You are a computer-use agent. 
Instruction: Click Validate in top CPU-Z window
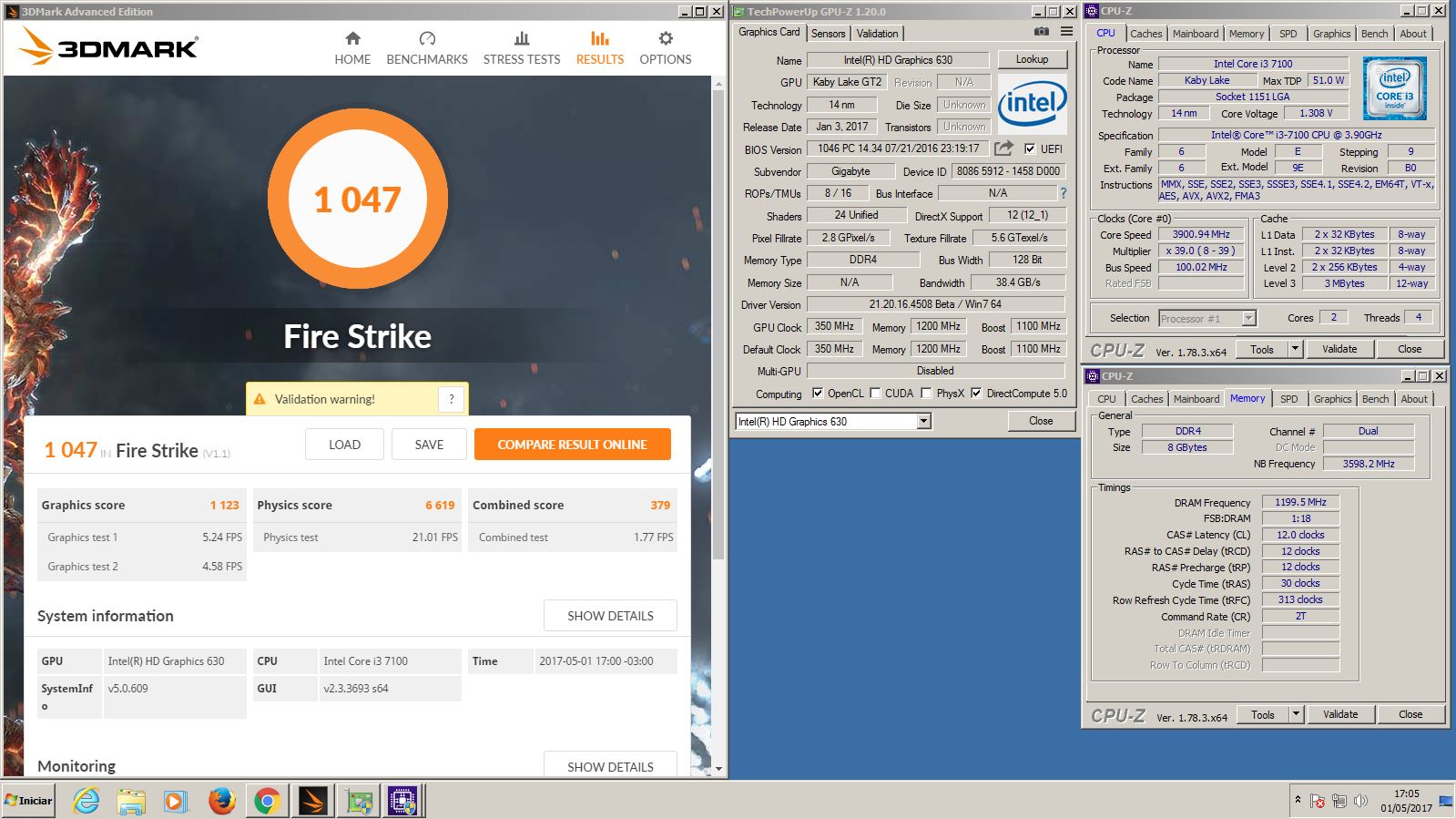(x=1339, y=349)
